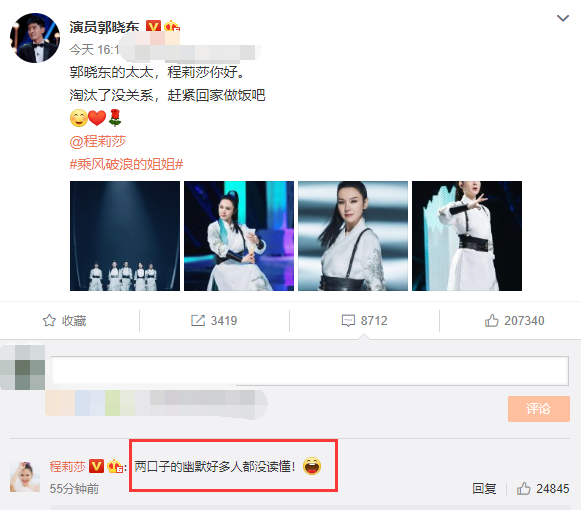Click into the comment text box
This screenshot has height=510, width=581.
[310, 371]
